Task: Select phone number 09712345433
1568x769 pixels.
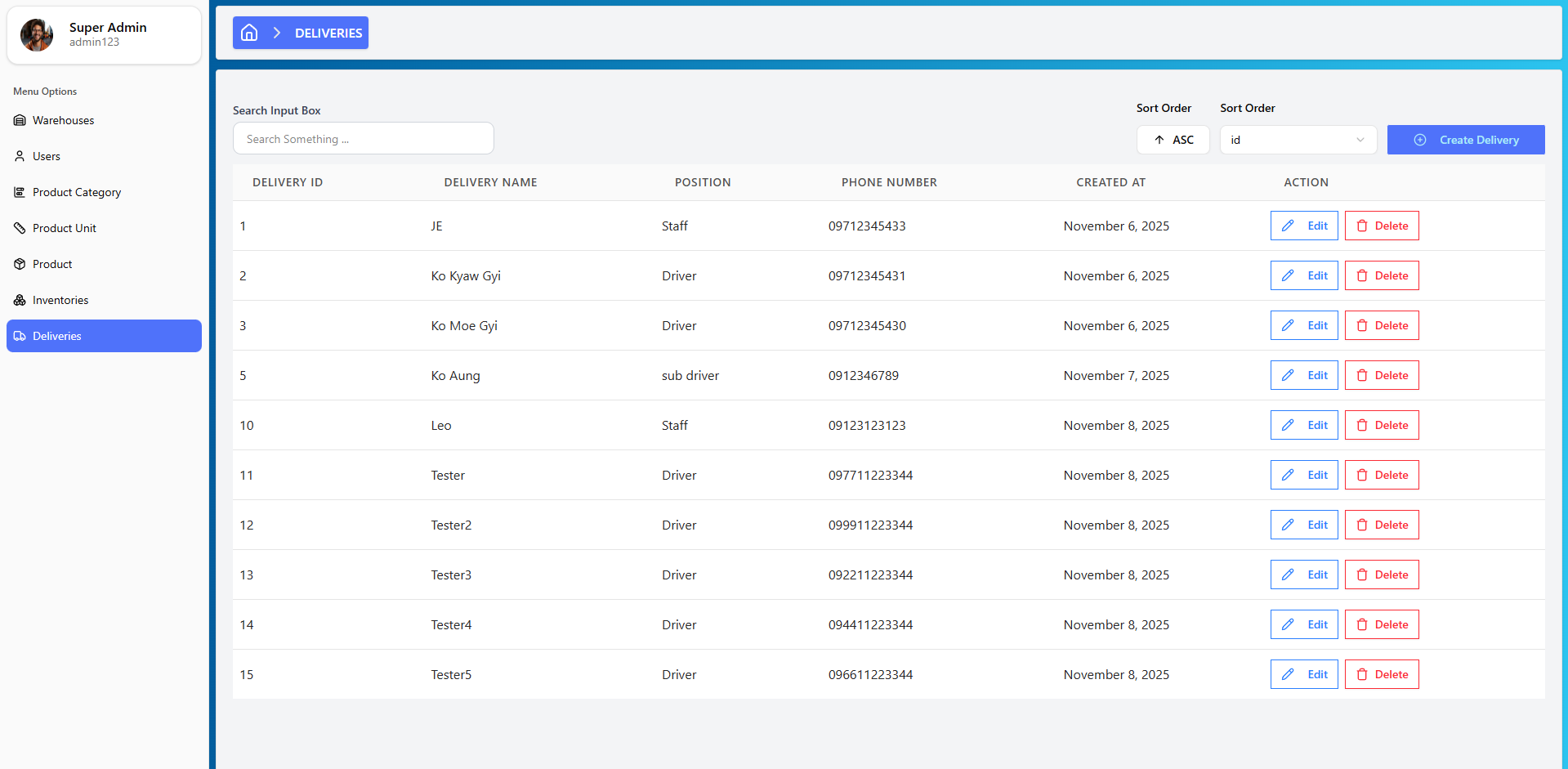Action: (867, 226)
